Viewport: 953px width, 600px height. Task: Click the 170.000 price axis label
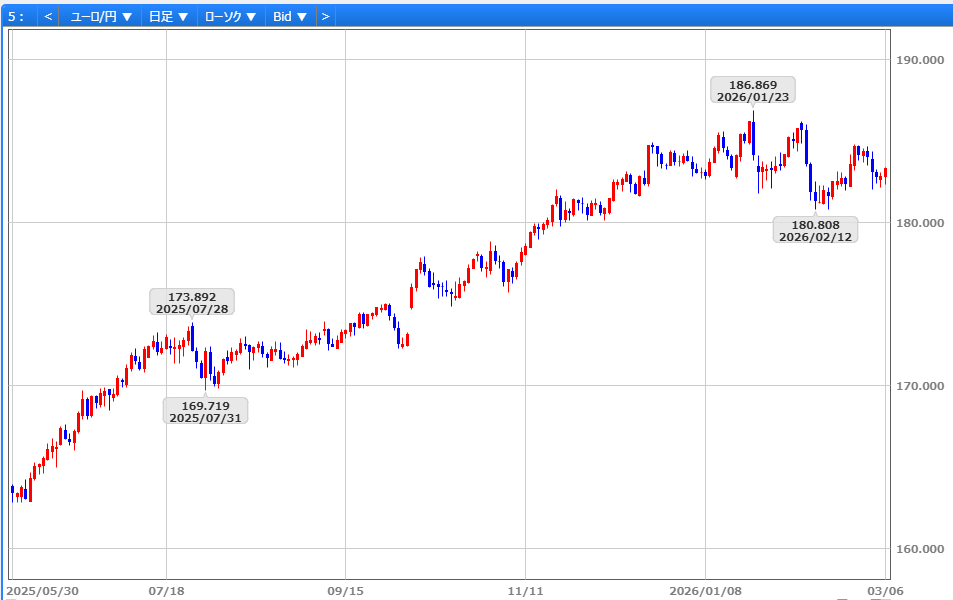click(x=920, y=386)
